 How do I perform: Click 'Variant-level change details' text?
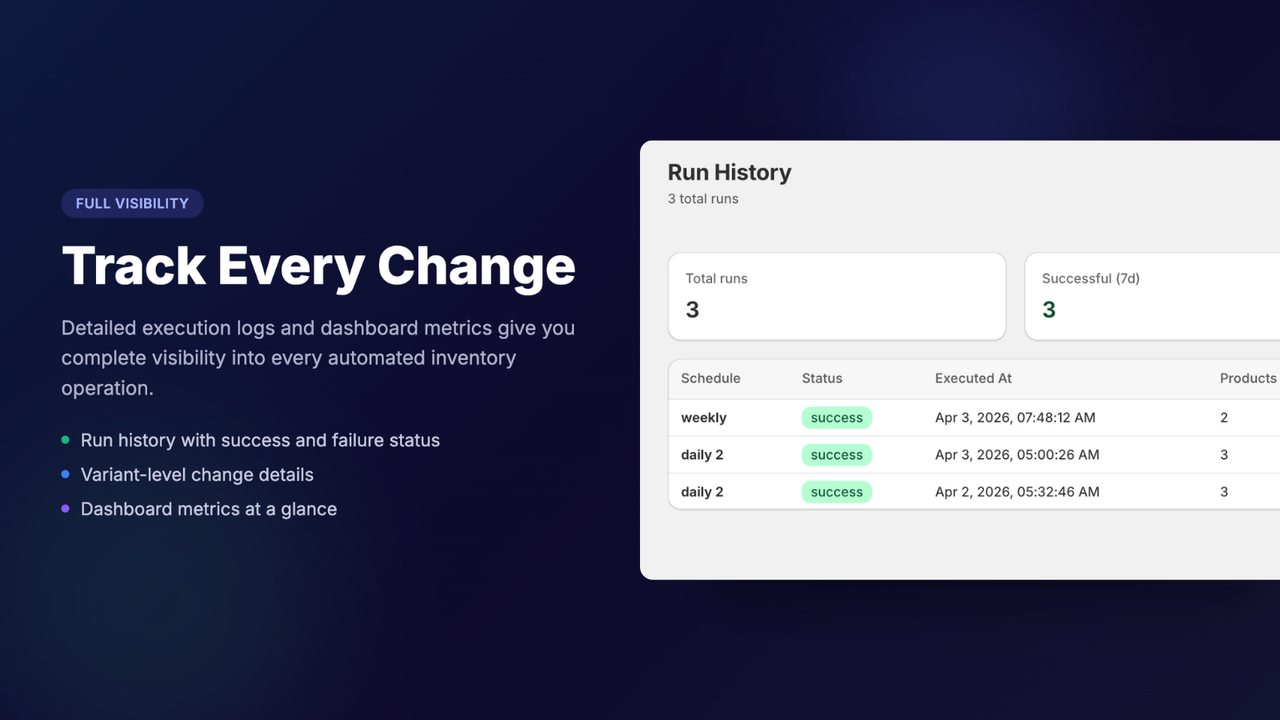[x=197, y=475]
